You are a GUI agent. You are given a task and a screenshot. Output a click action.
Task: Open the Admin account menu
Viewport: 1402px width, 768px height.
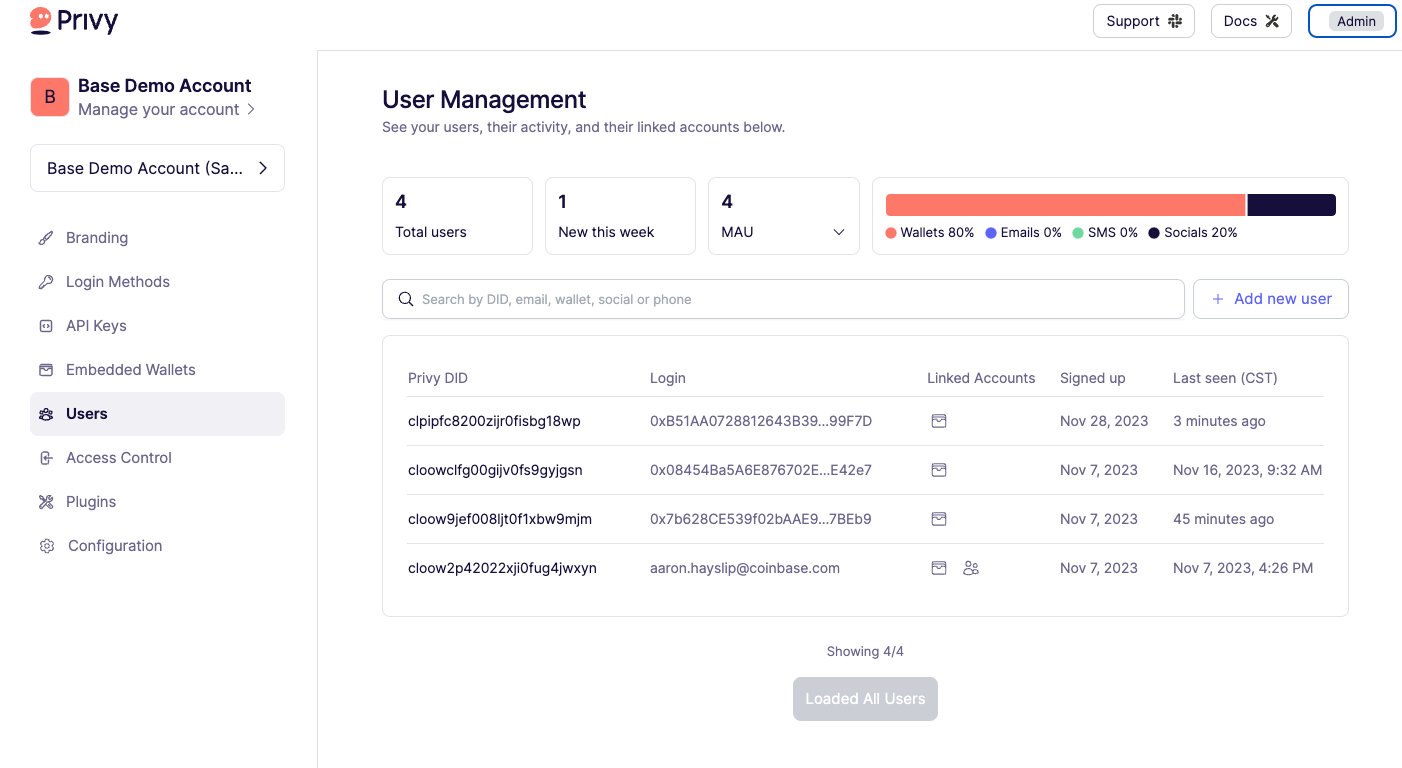point(1352,21)
